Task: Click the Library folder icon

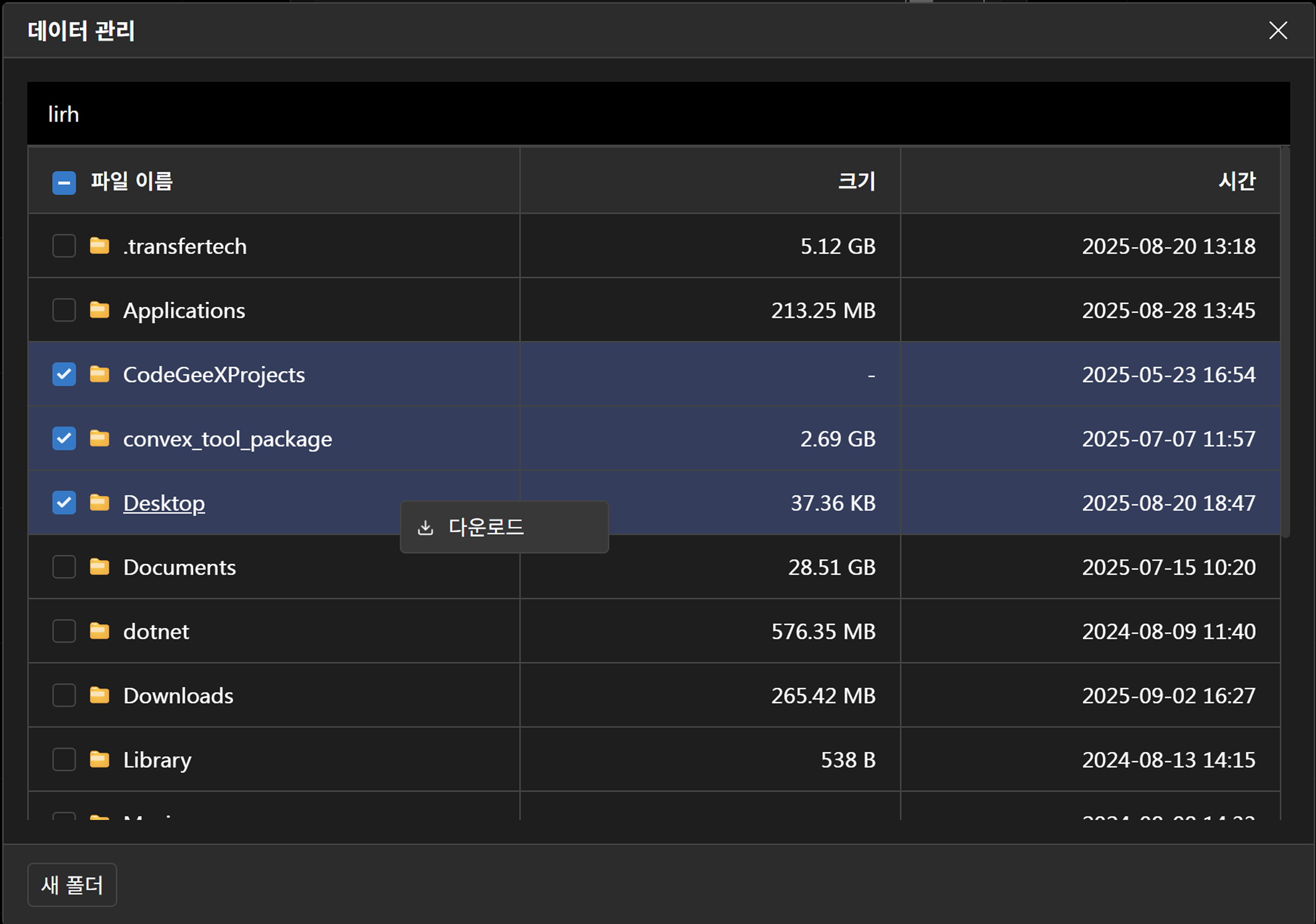Action: (x=99, y=760)
